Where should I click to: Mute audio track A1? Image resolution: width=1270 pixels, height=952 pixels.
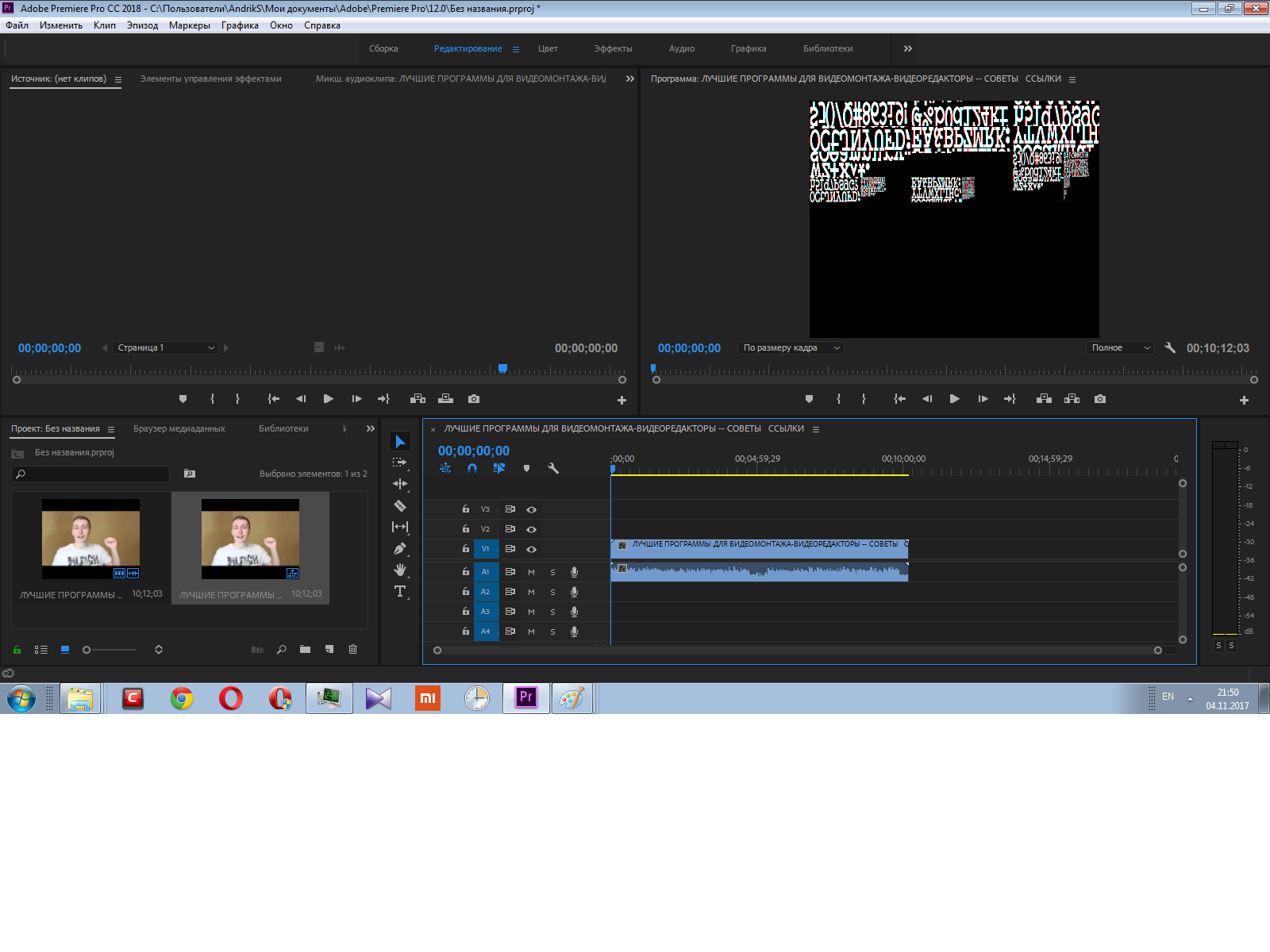tap(531, 572)
